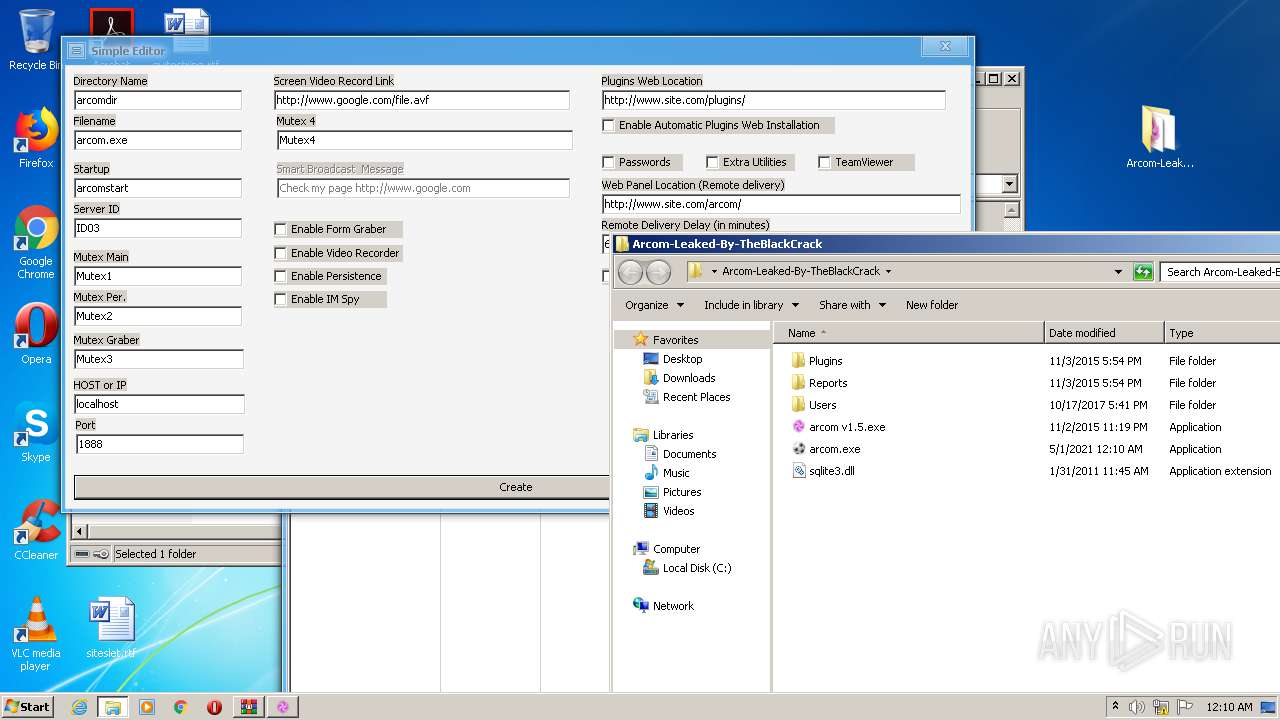Open the Documents library
Image resolution: width=1280 pixels, height=720 pixels.
[x=689, y=454]
